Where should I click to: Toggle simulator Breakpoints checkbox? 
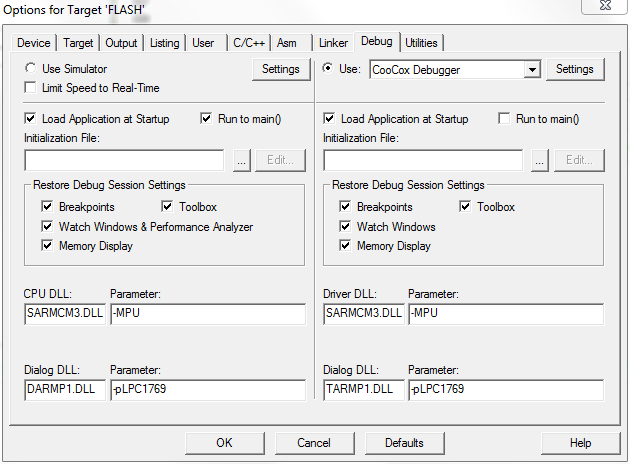pyautogui.click(x=47, y=206)
